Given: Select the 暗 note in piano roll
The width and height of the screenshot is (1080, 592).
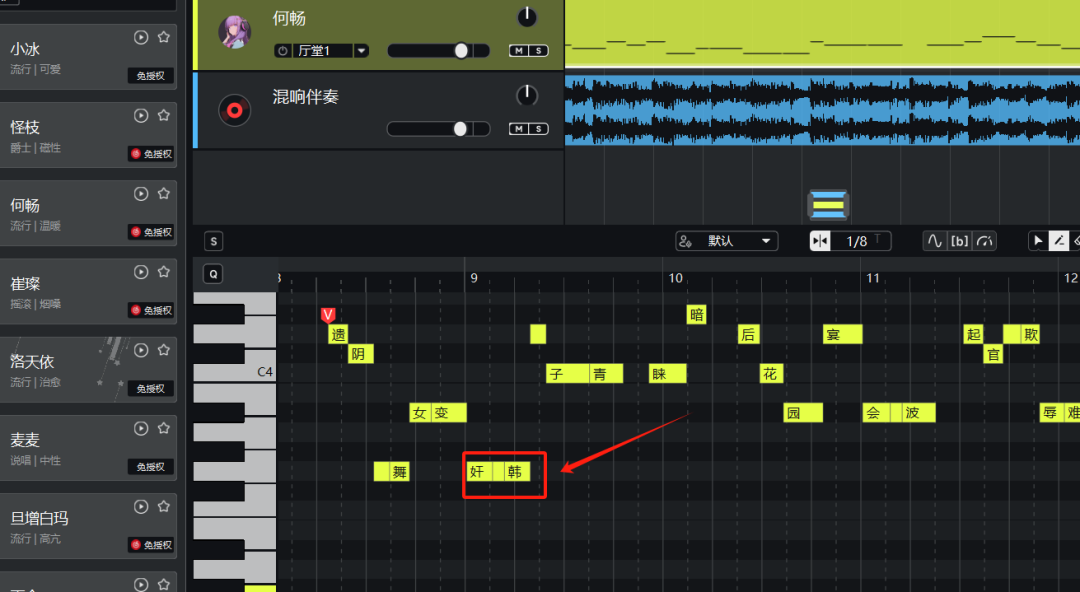Looking at the screenshot, I should click(x=697, y=315).
